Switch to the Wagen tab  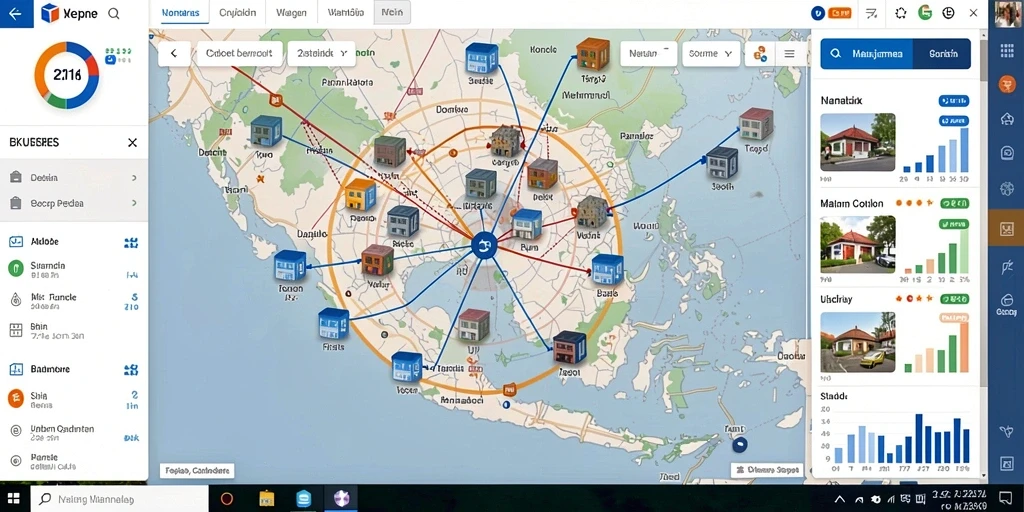[x=291, y=12]
